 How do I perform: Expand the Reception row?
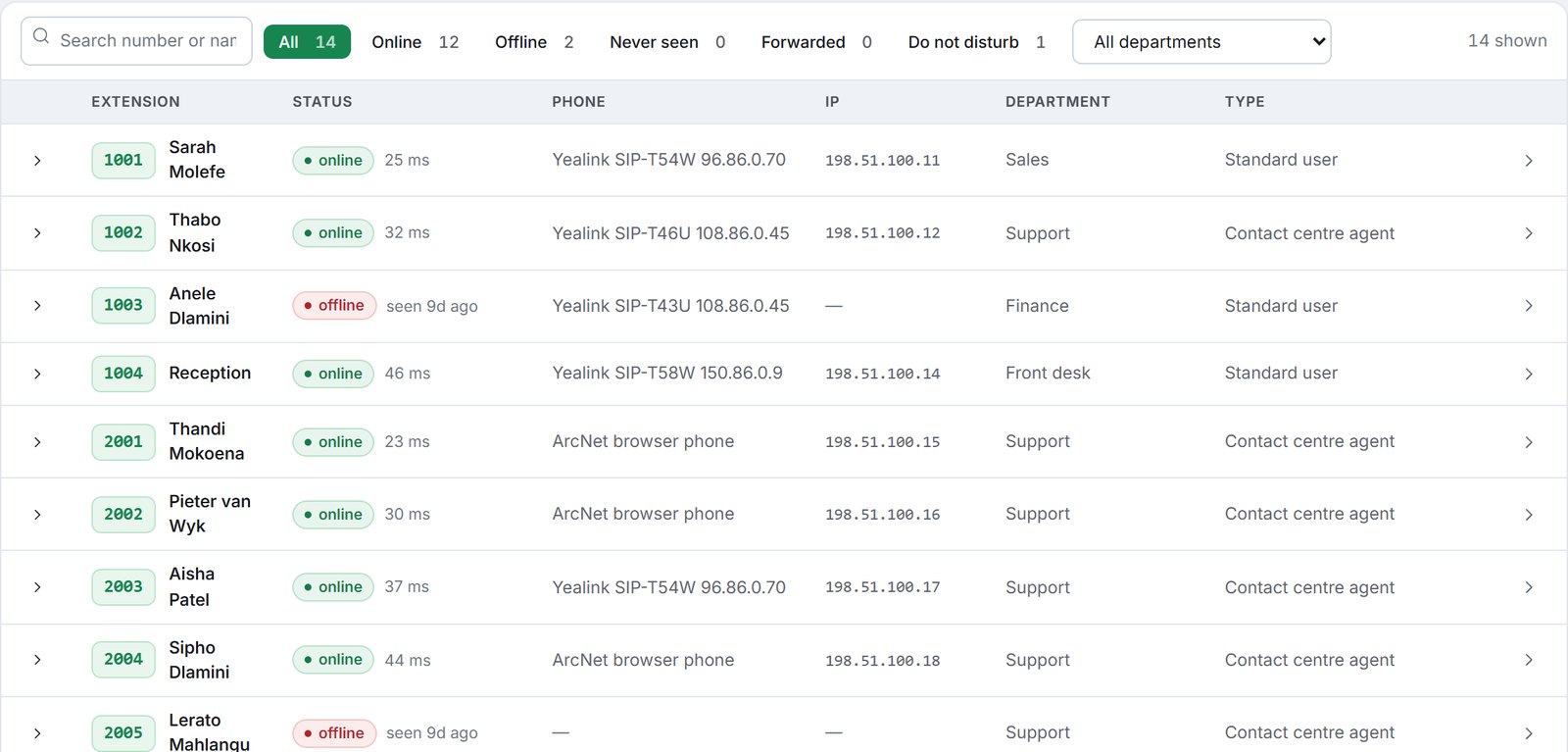[x=37, y=374]
